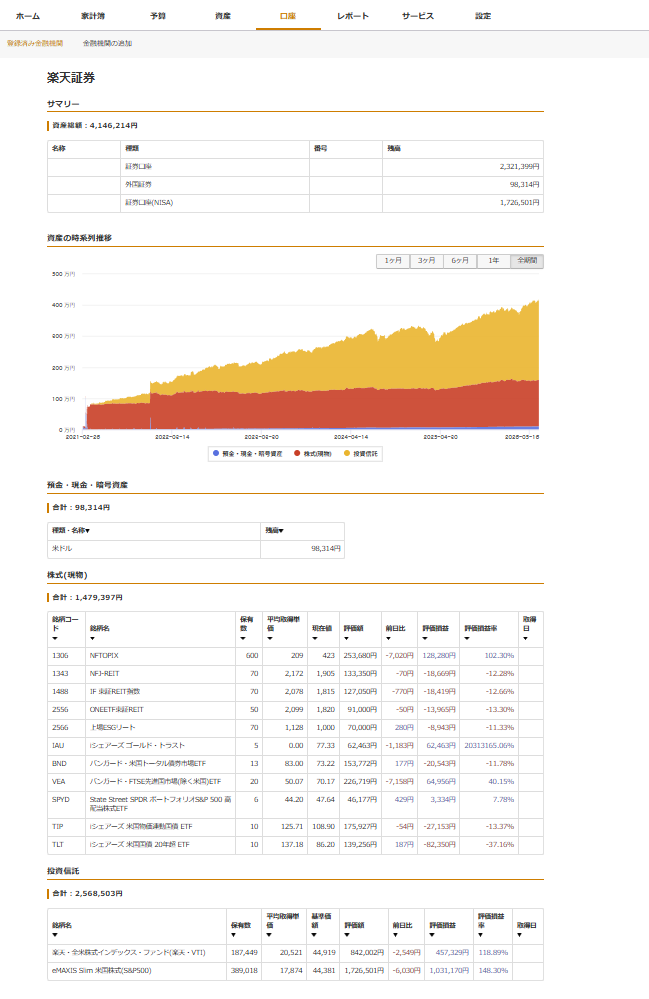Sort funds table by 評価額 arrow

pos(347,935)
